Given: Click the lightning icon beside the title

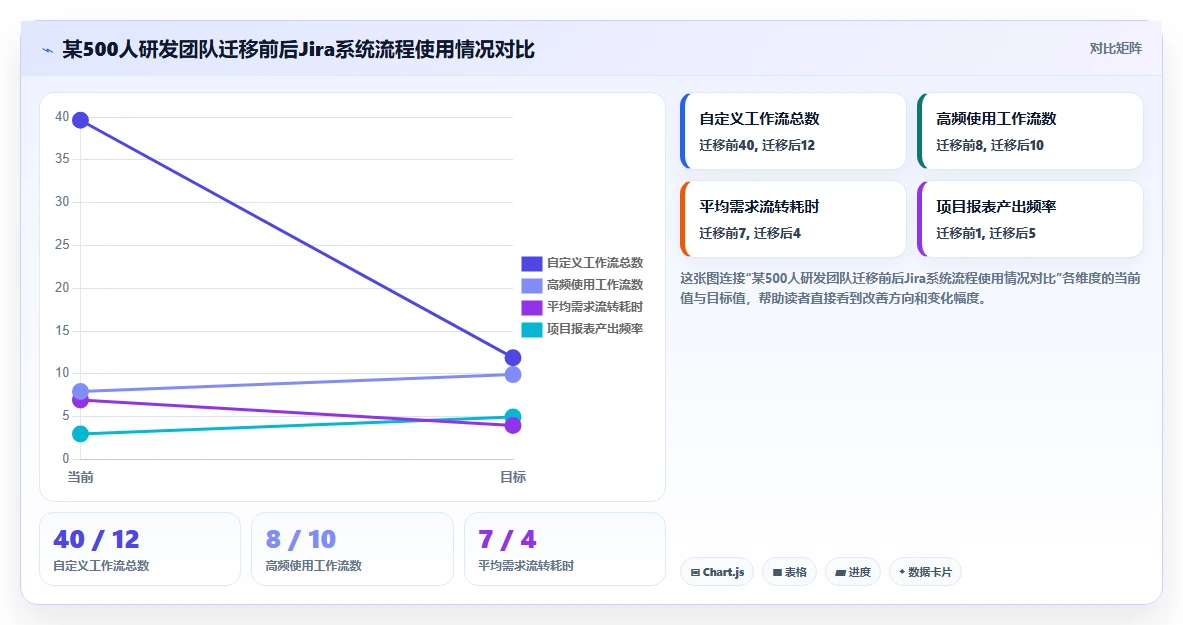Looking at the screenshot, I should pos(48,51).
